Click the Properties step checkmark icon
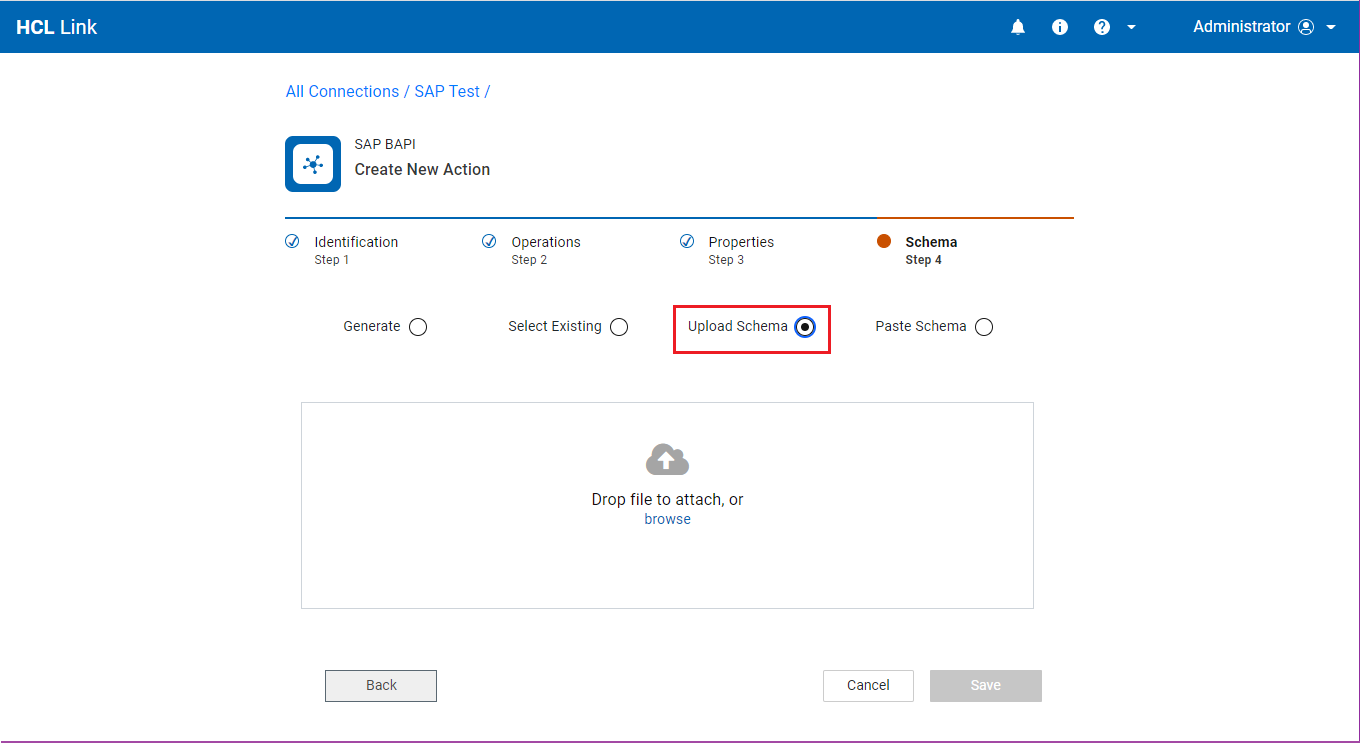The height and width of the screenshot is (743, 1360). click(x=687, y=241)
